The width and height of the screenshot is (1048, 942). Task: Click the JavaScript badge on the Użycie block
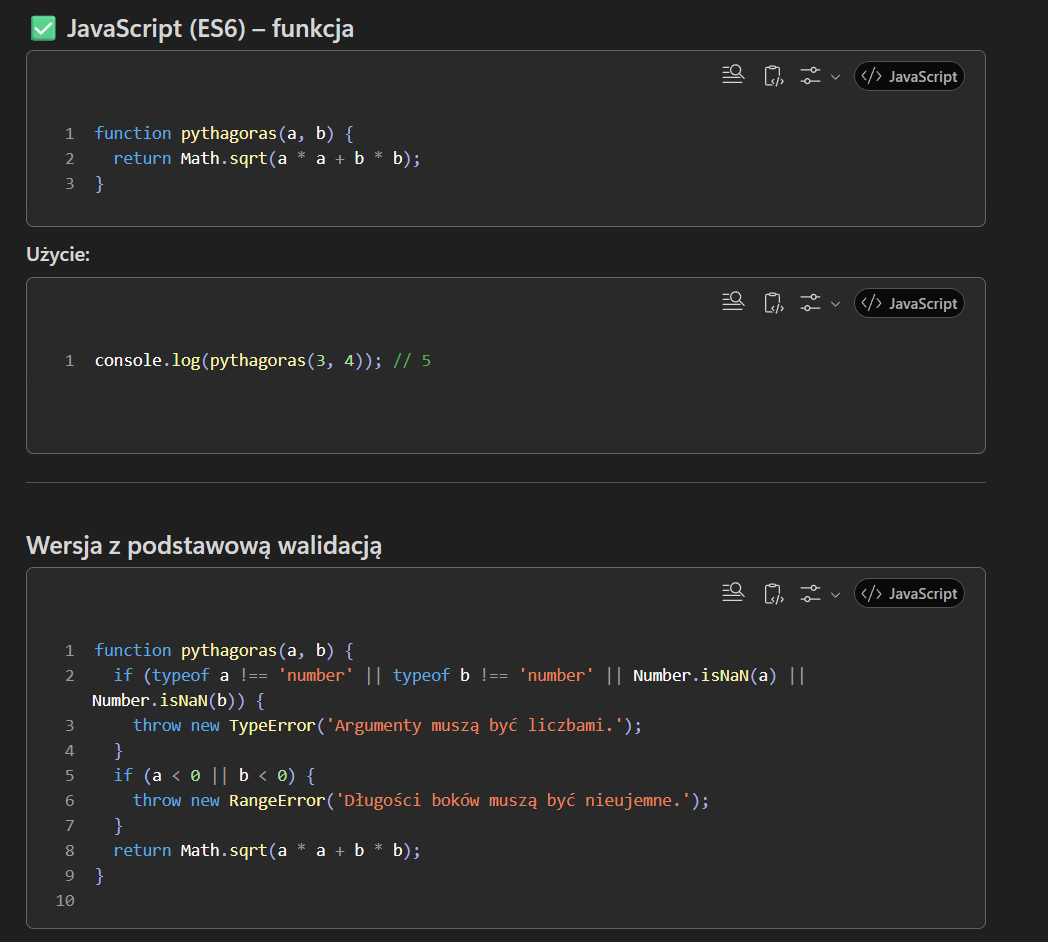[909, 303]
